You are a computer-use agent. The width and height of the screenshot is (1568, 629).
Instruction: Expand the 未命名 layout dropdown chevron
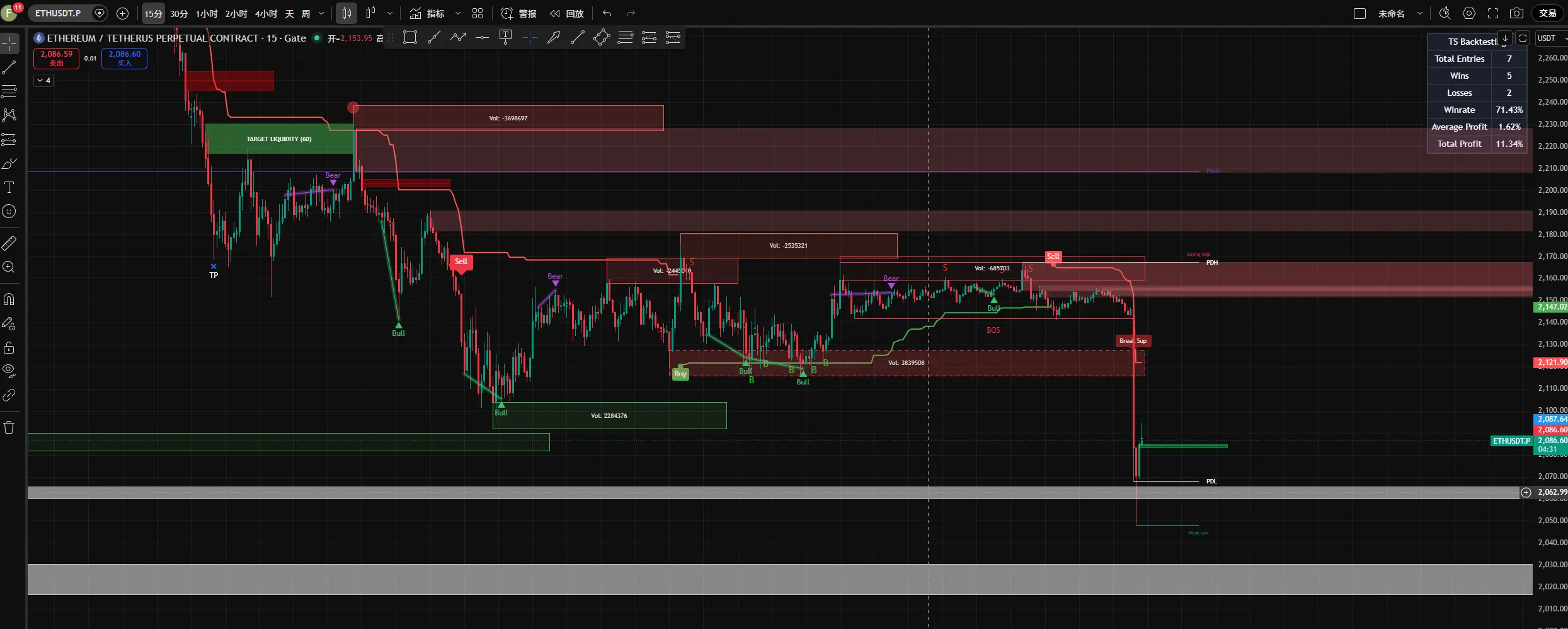click(x=1420, y=13)
